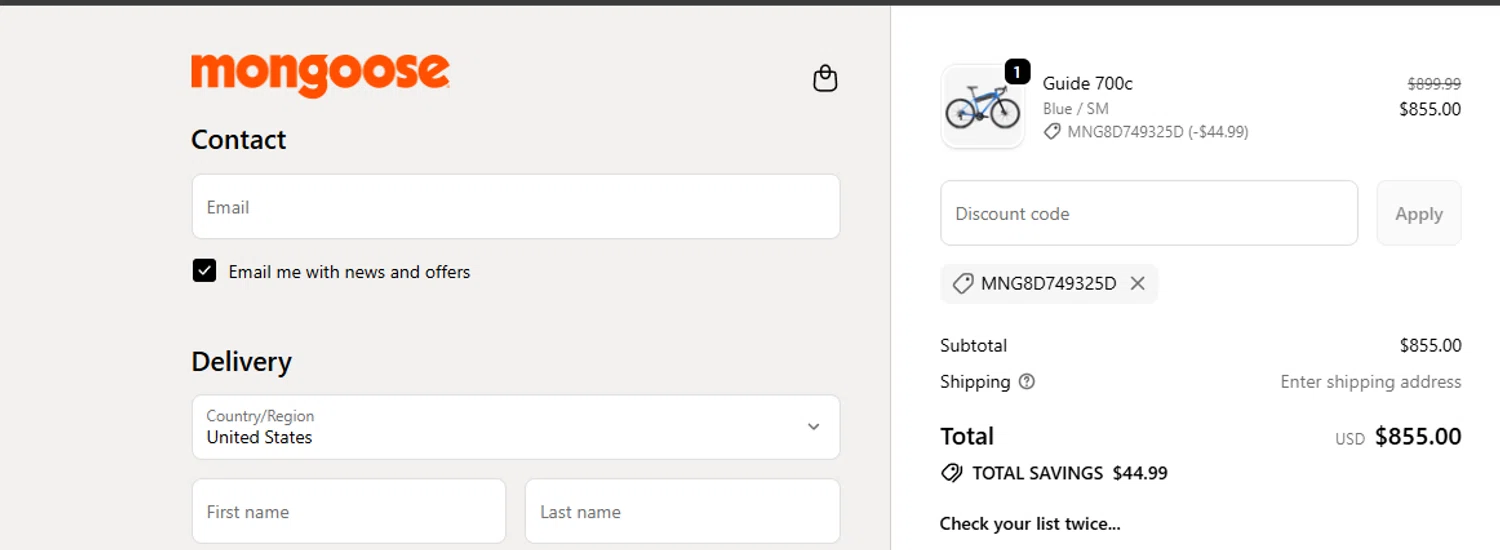Click the First name field
The image size is (1500, 550).
coord(349,511)
